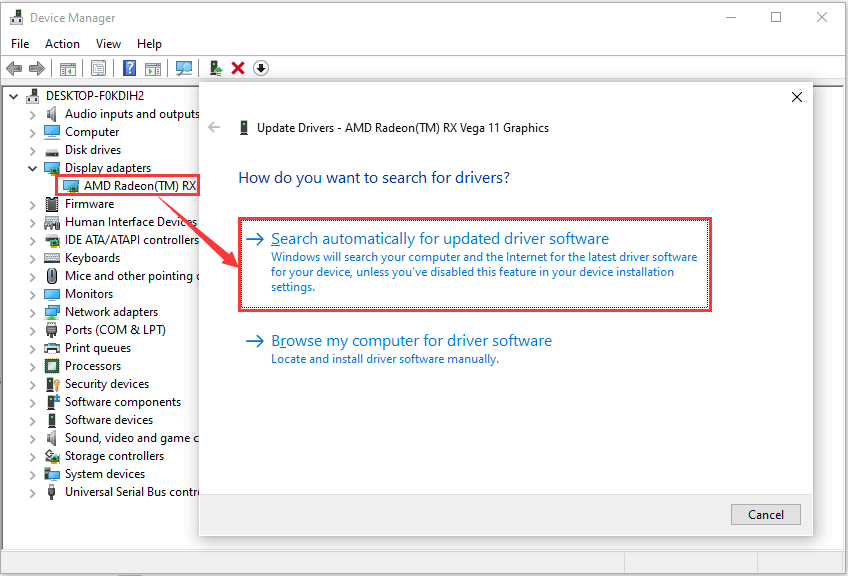Viewport: 848px width, 576px height.
Task: Collapse the Display adapters category
Action: [x=32, y=168]
